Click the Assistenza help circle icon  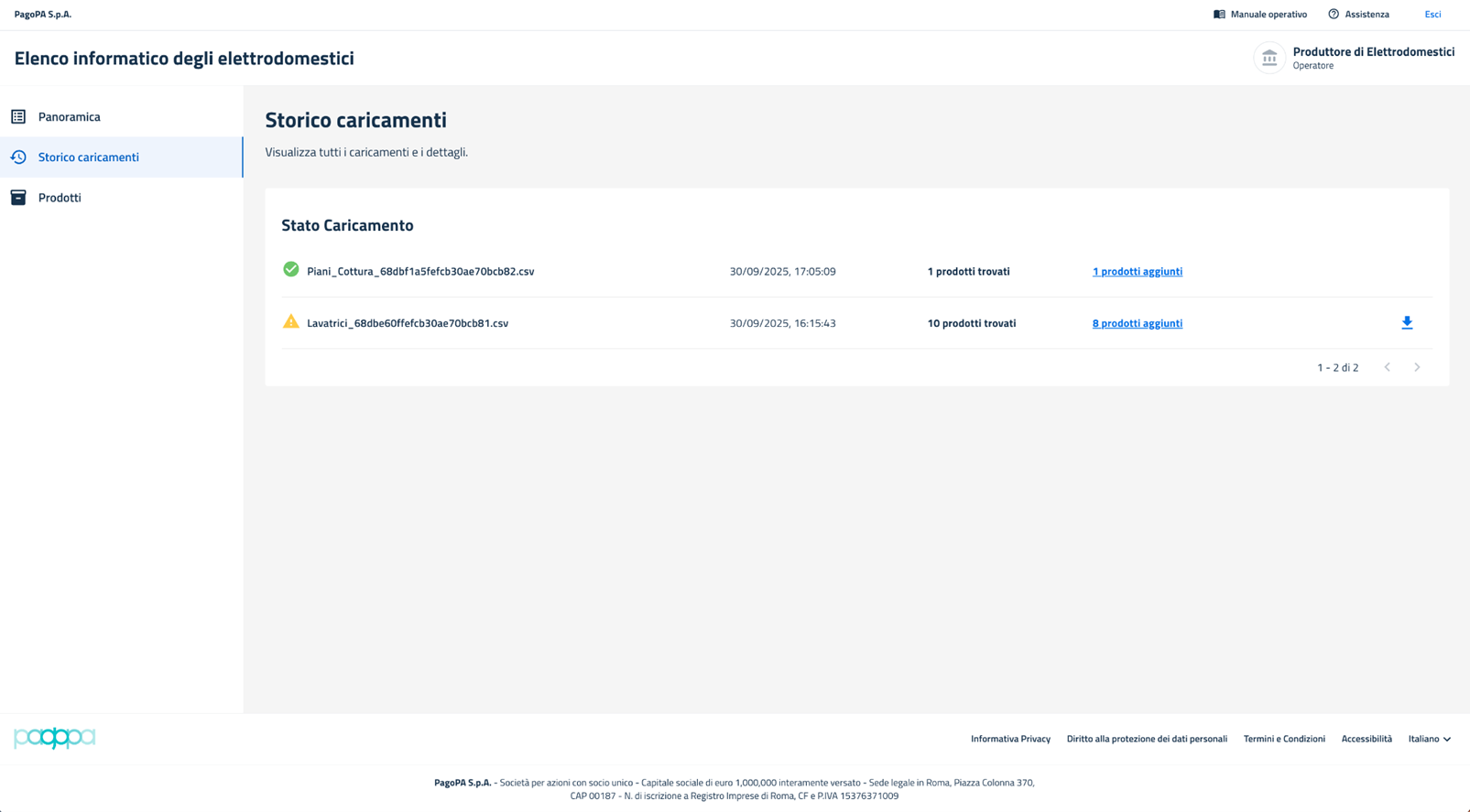(x=1334, y=15)
